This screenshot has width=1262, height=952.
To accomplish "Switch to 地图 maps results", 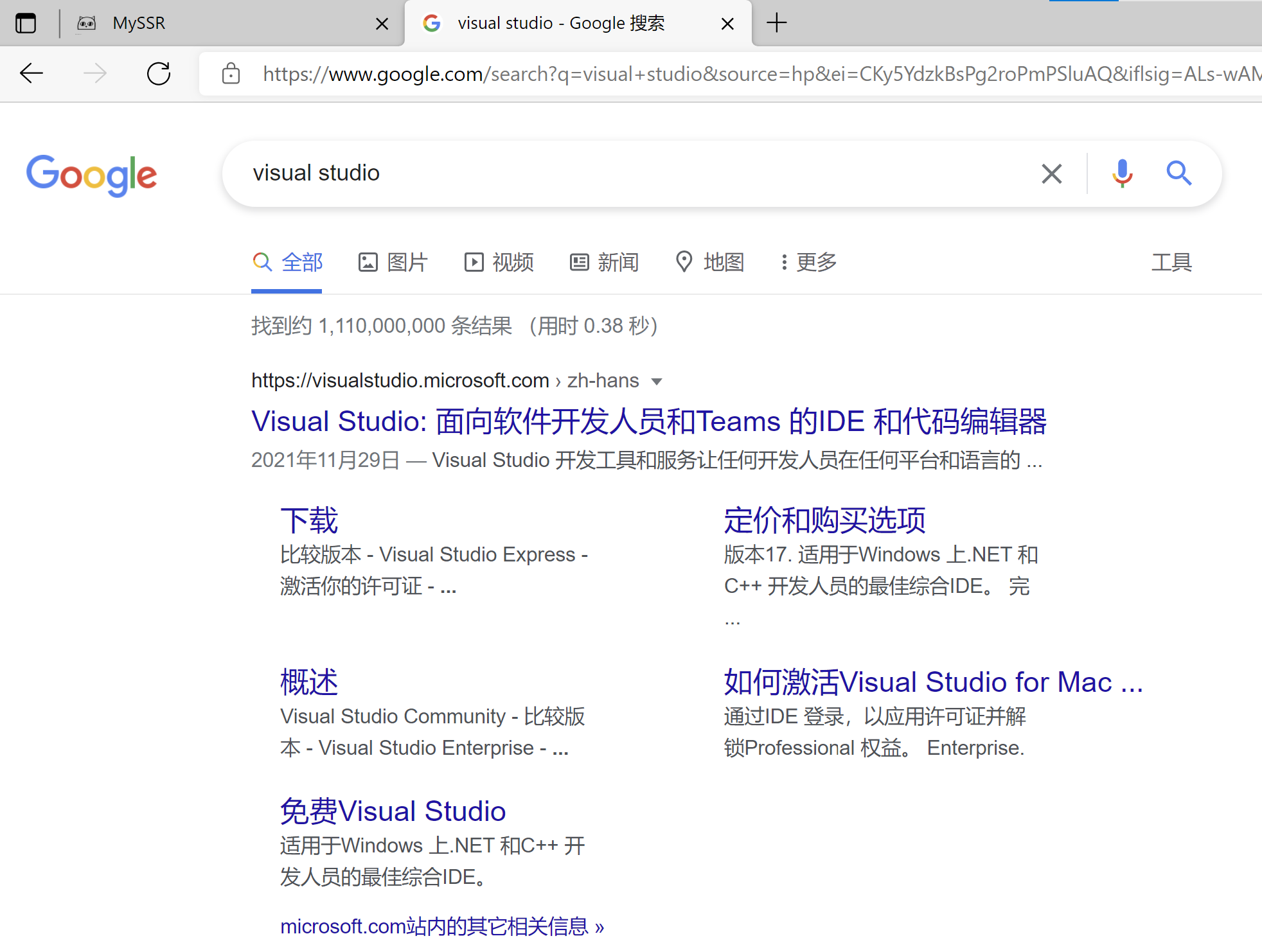I will click(709, 263).
